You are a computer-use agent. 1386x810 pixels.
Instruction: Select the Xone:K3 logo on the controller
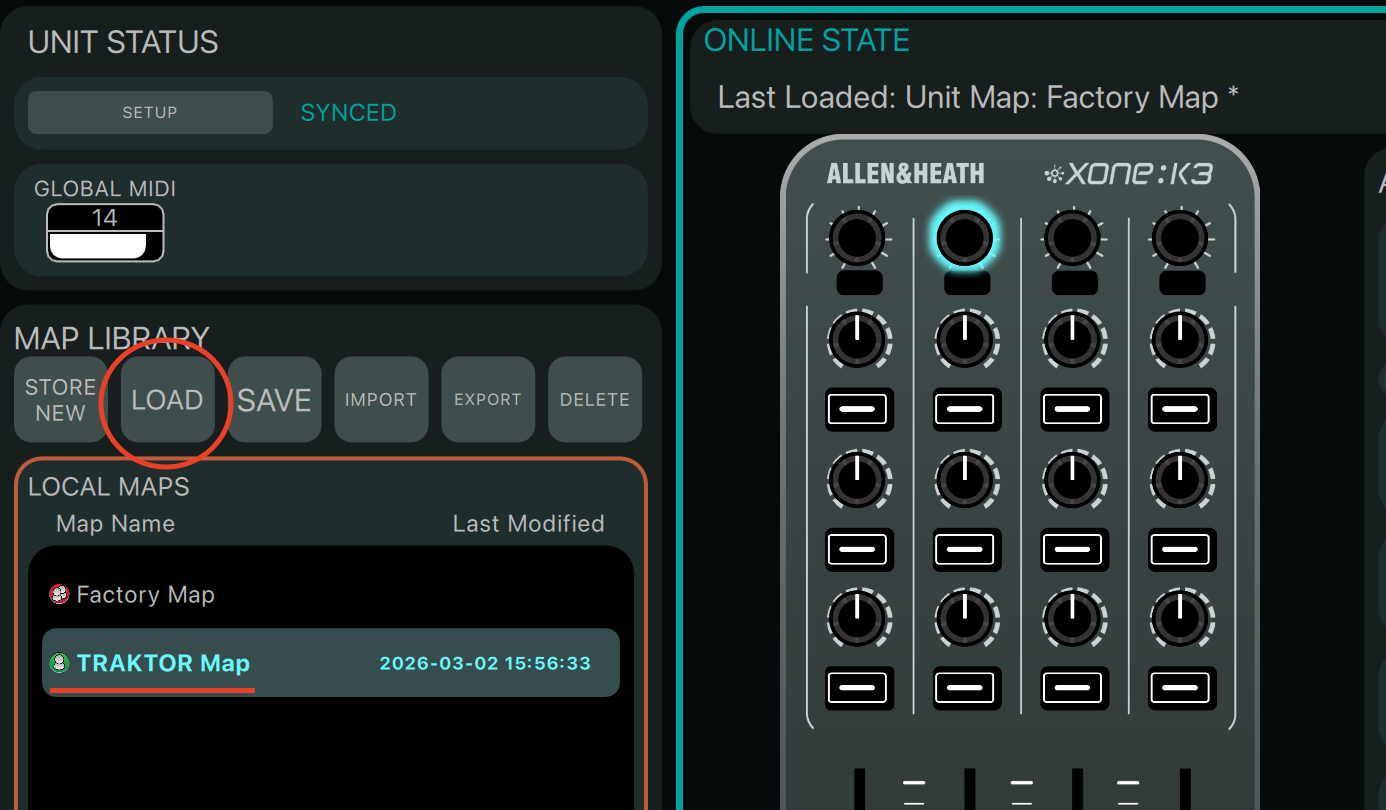pyautogui.click(x=1129, y=174)
